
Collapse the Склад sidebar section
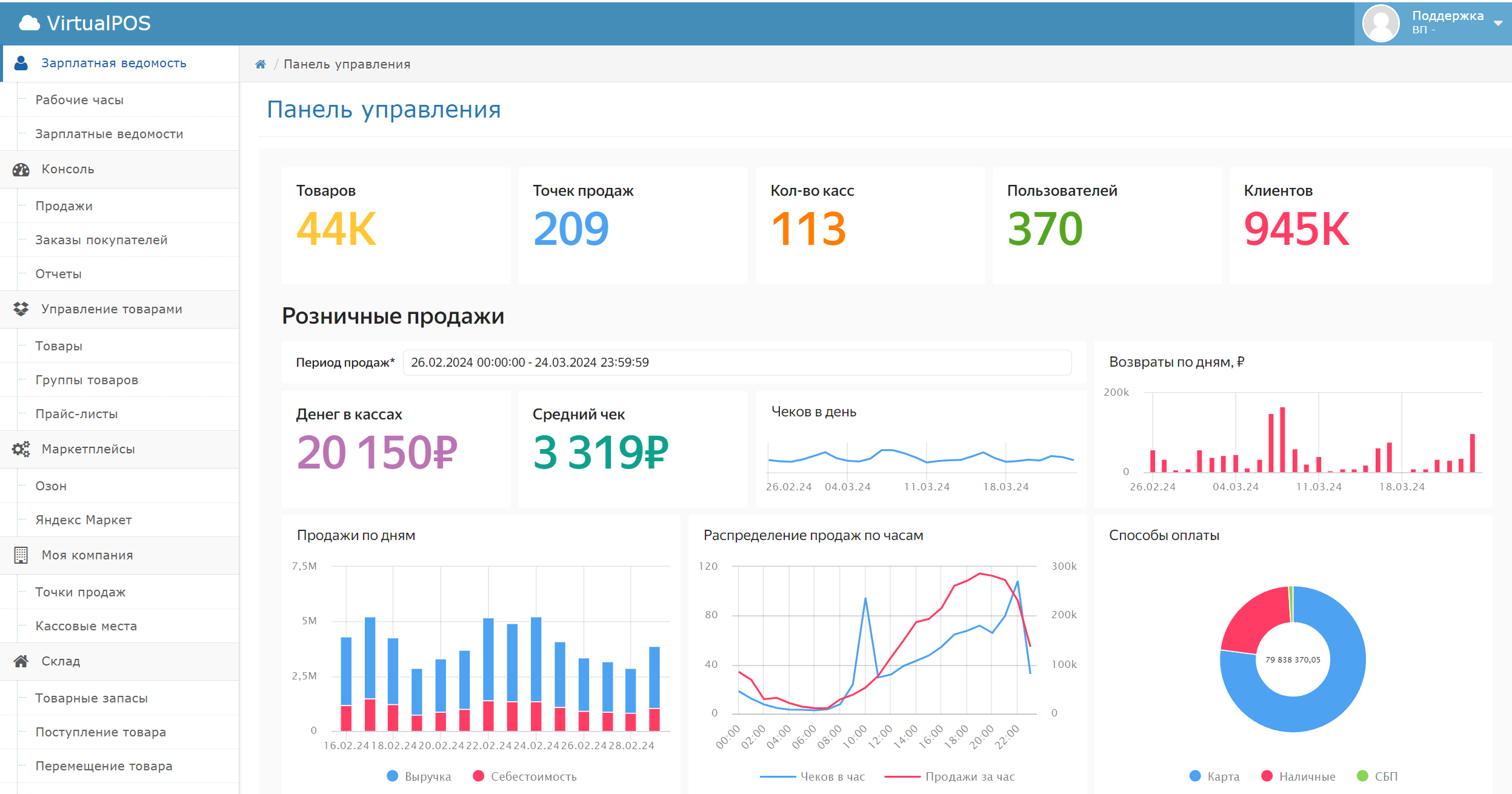[x=61, y=661]
